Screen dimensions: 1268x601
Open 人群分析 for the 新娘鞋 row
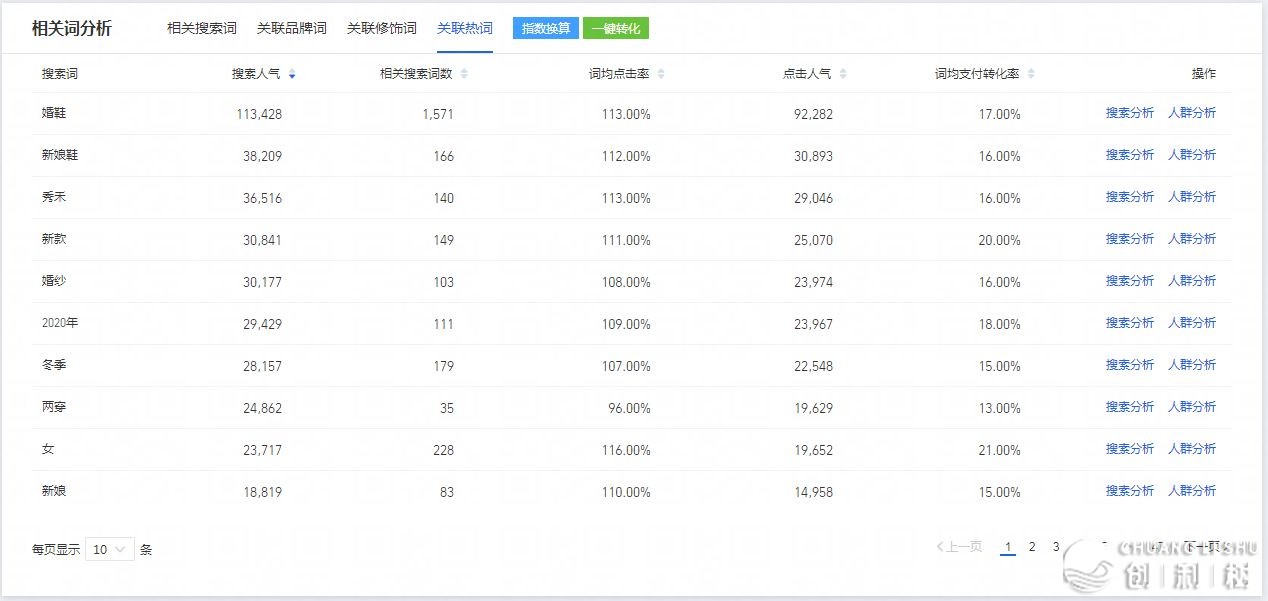pyautogui.click(x=1192, y=155)
